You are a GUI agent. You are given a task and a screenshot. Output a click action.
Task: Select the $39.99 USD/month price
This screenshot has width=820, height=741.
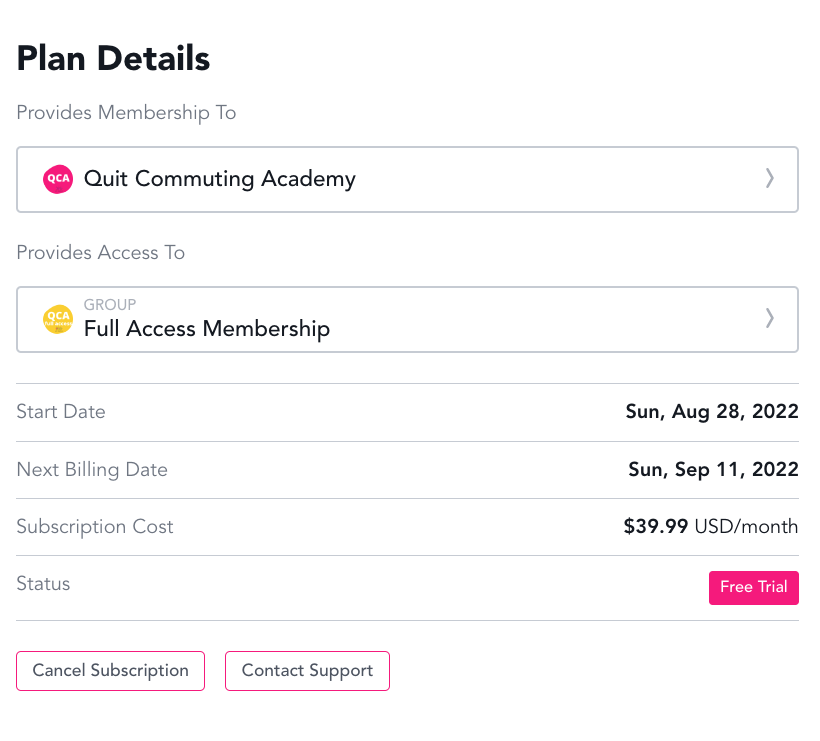710,526
